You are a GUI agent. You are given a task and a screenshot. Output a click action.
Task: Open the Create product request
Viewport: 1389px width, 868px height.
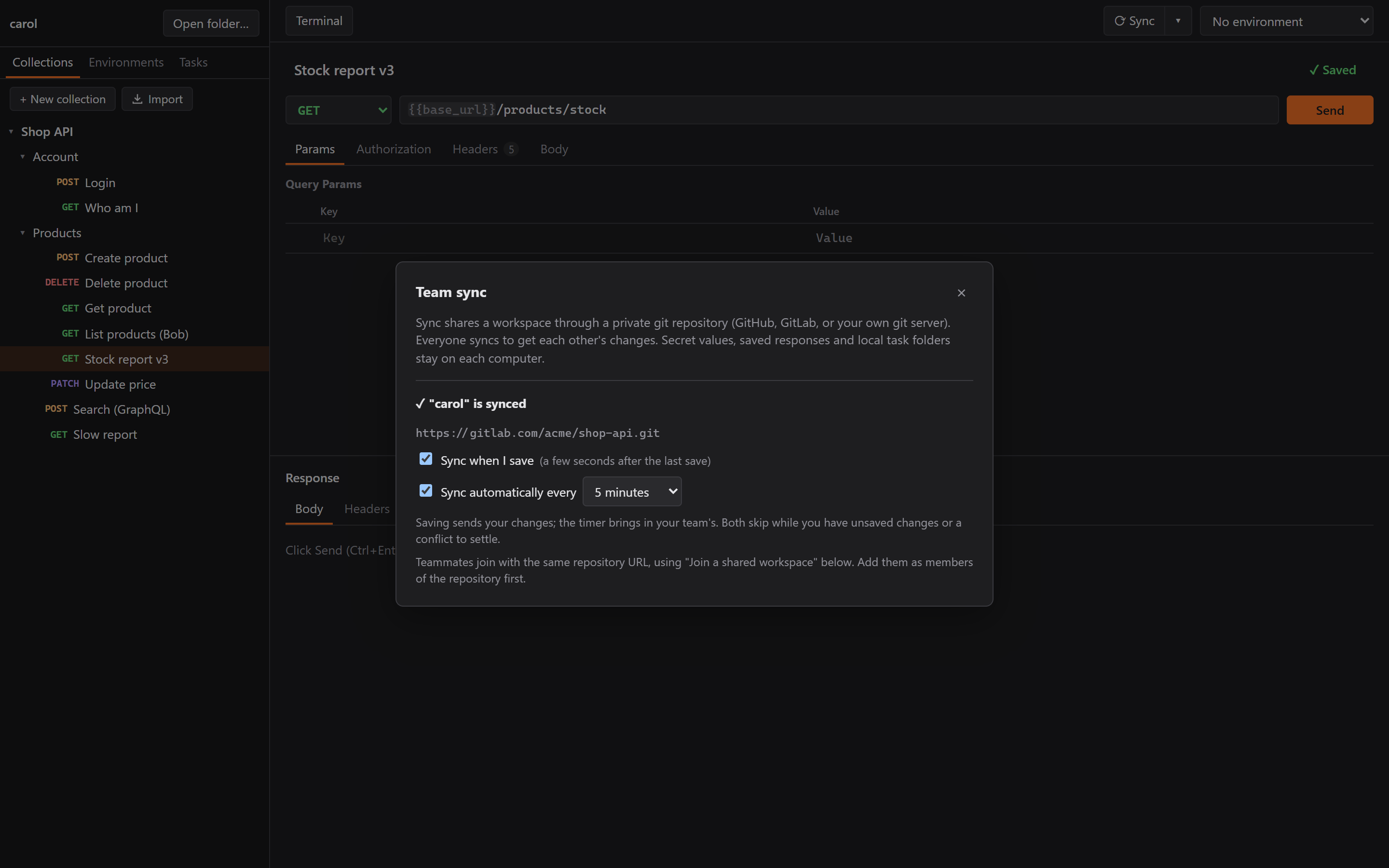click(x=134, y=258)
